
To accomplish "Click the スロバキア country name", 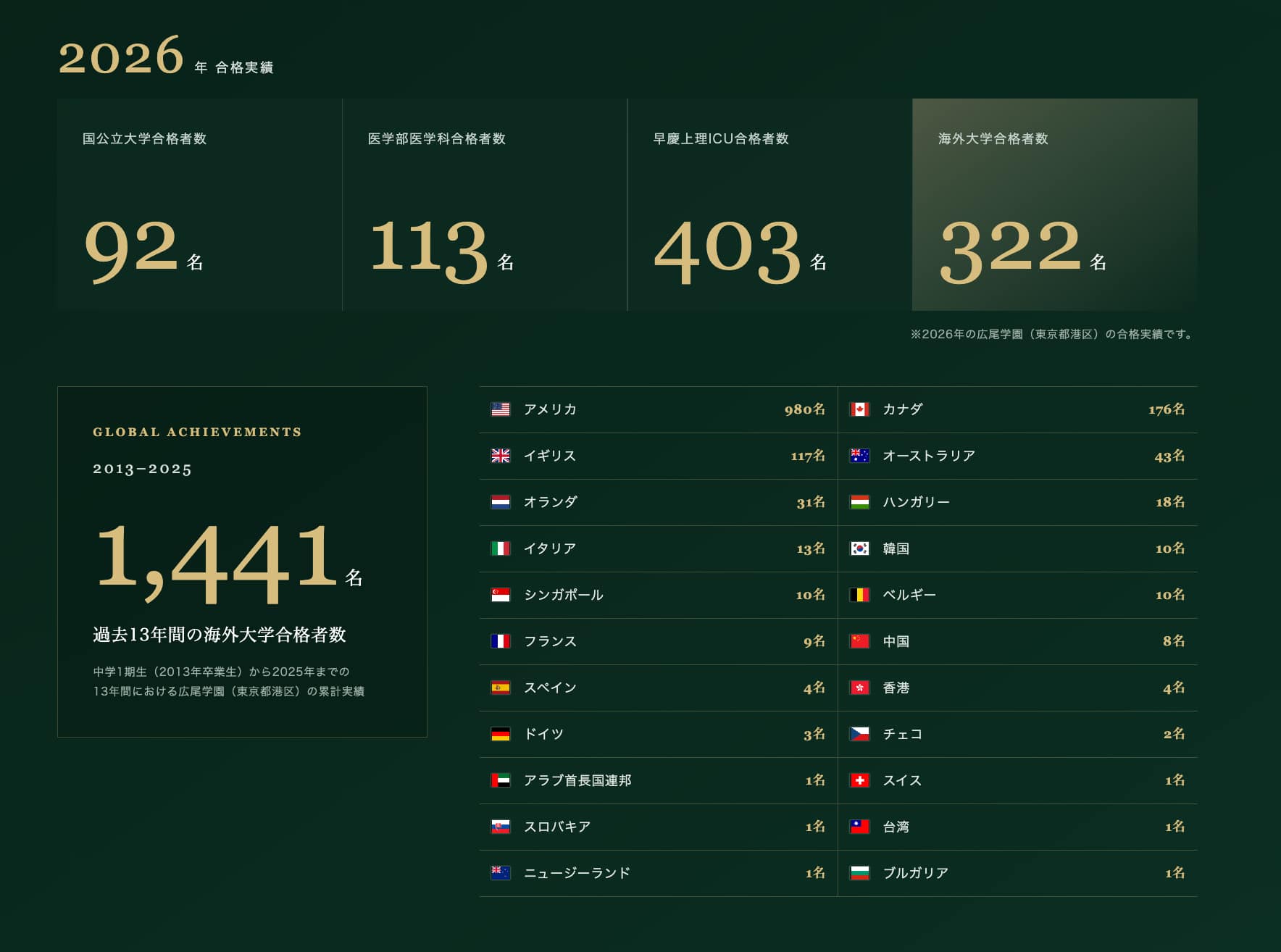I will point(557,827).
